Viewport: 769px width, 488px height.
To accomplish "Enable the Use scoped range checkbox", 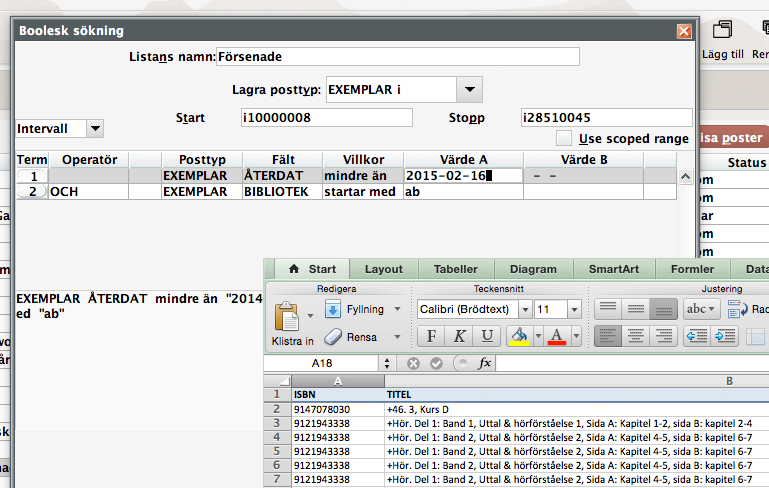I will click(x=565, y=138).
